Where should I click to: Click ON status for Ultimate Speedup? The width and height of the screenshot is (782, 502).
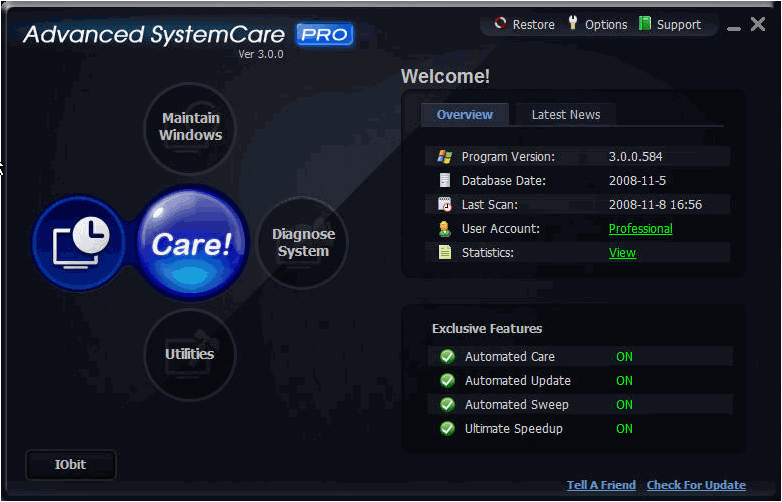(x=624, y=429)
